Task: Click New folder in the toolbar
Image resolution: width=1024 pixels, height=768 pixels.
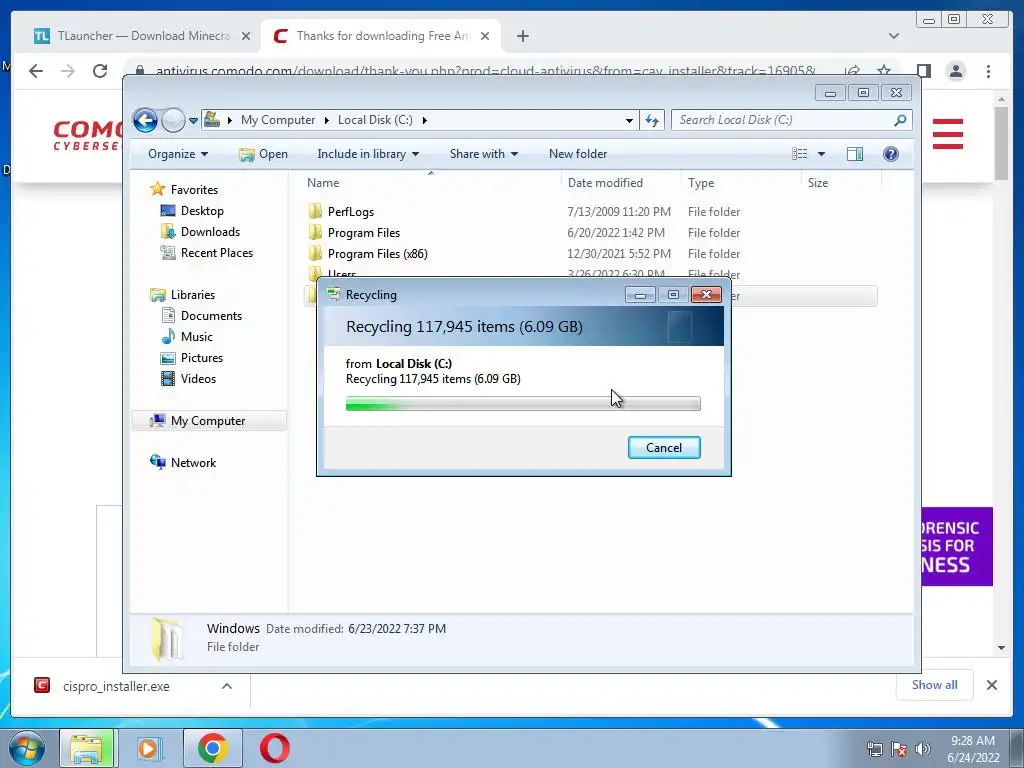Action: pyautogui.click(x=578, y=154)
